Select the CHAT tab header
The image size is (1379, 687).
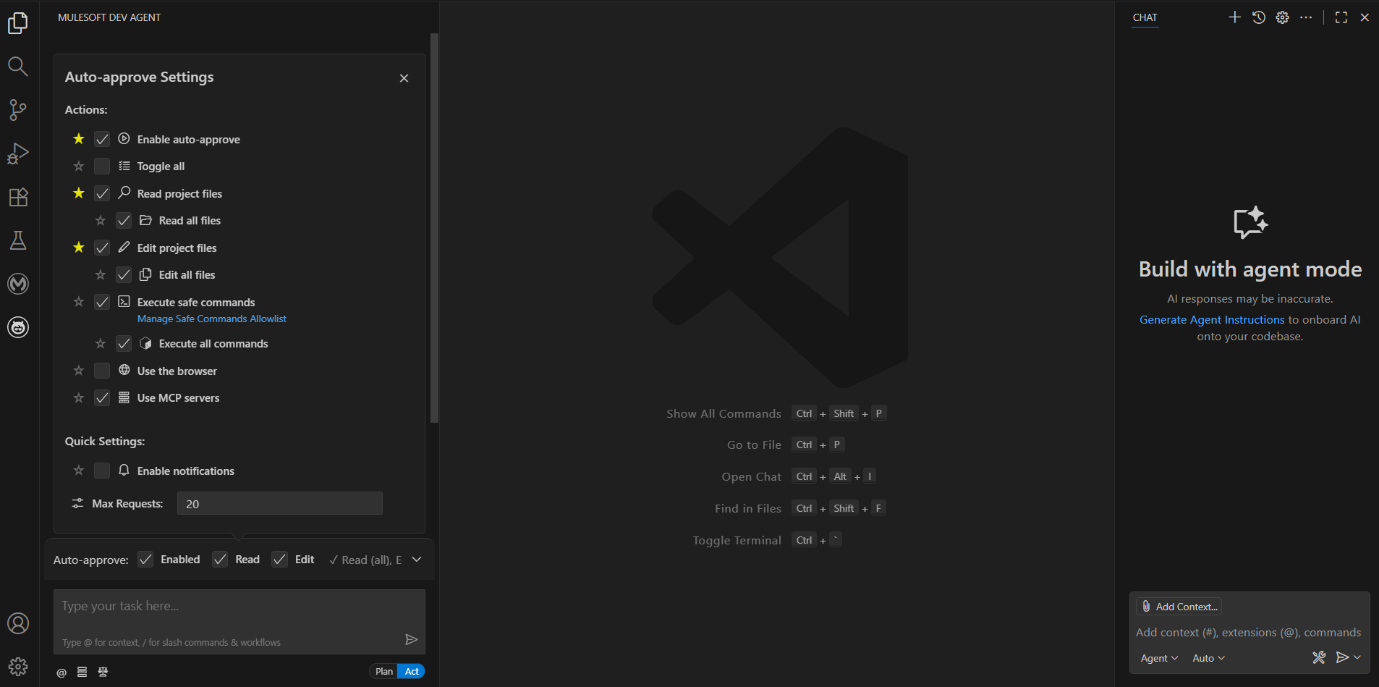[x=1145, y=17]
